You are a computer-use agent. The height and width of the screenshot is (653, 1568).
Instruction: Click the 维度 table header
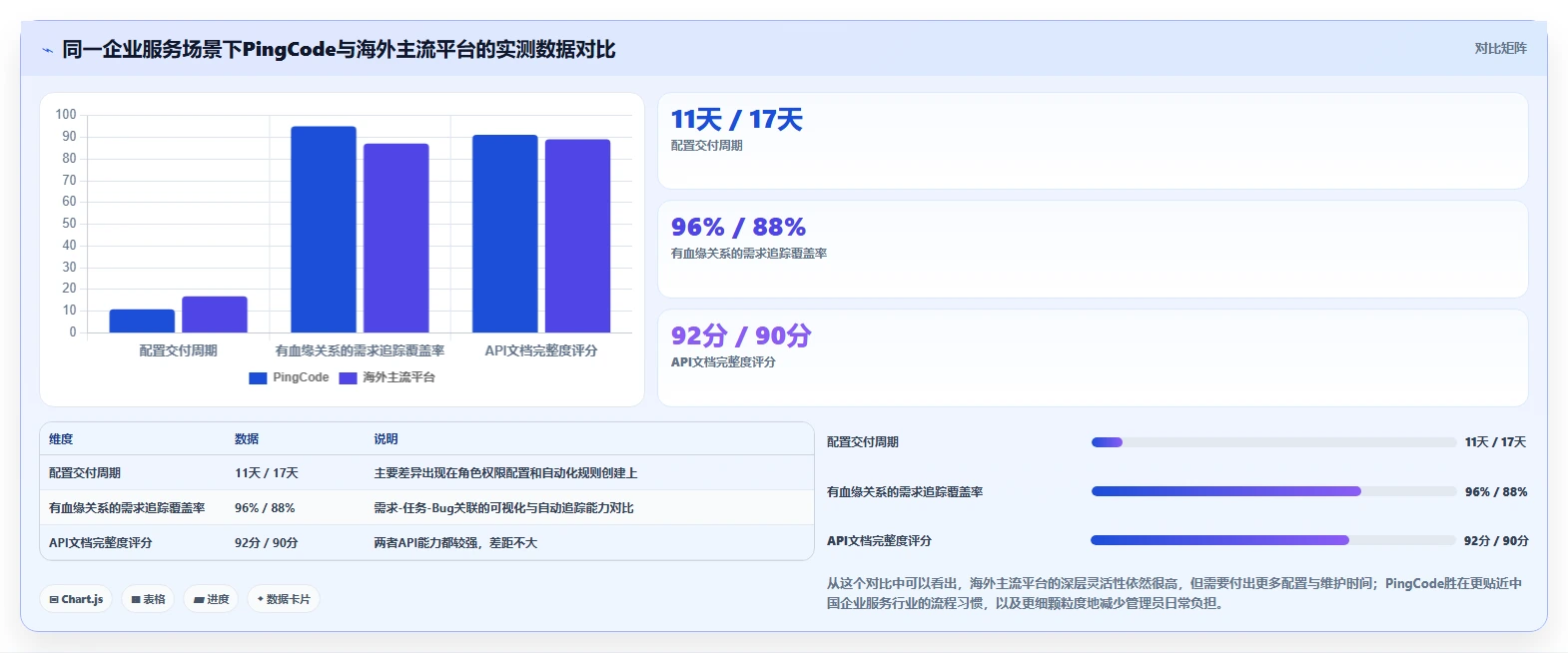point(61,439)
